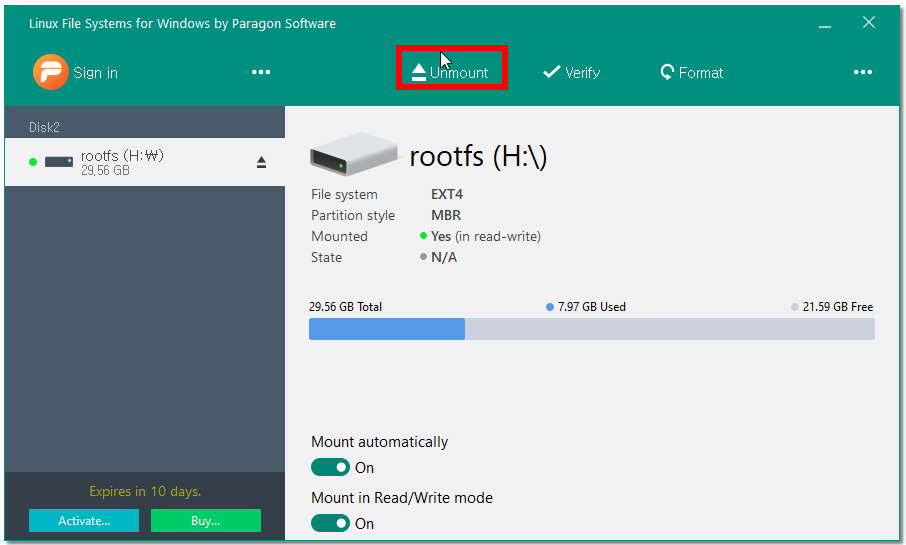Toggle Mount automatically switch
The height and width of the screenshot is (545, 906).
coord(331,467)
